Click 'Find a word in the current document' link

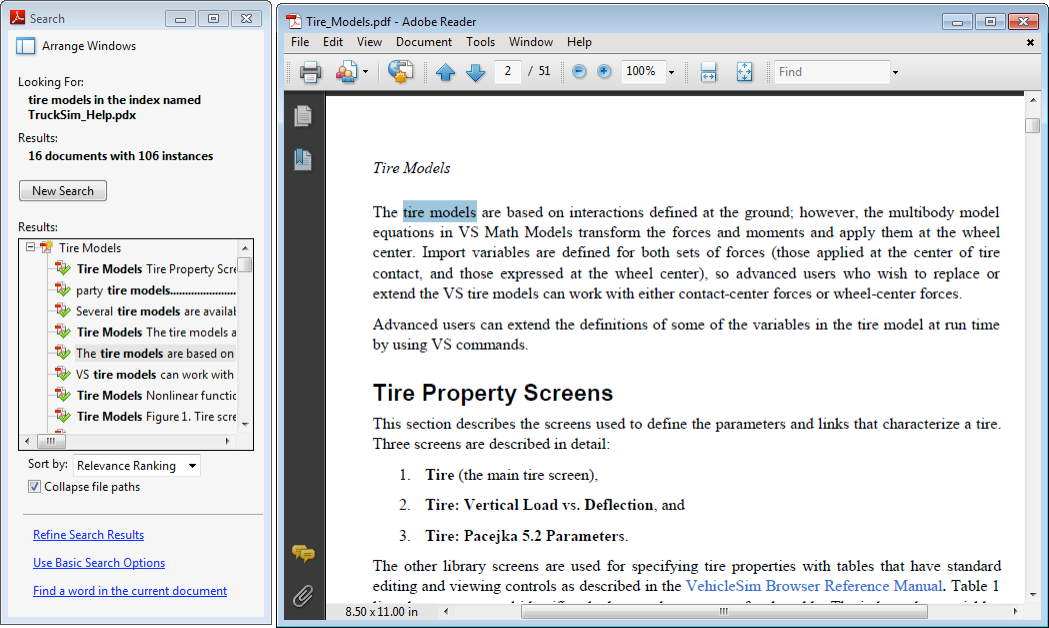coord(130,591)
